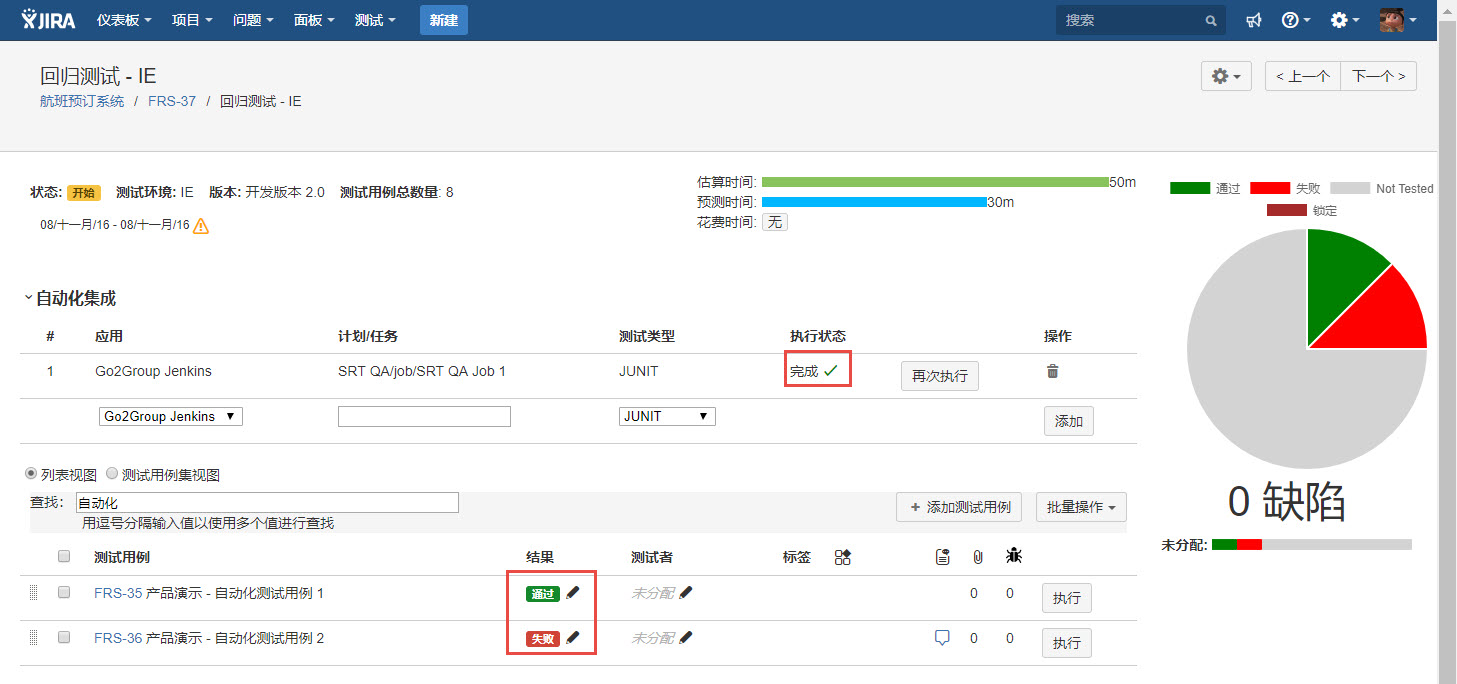
Task: Open the FRS-35 test case link
Action: 118,593
